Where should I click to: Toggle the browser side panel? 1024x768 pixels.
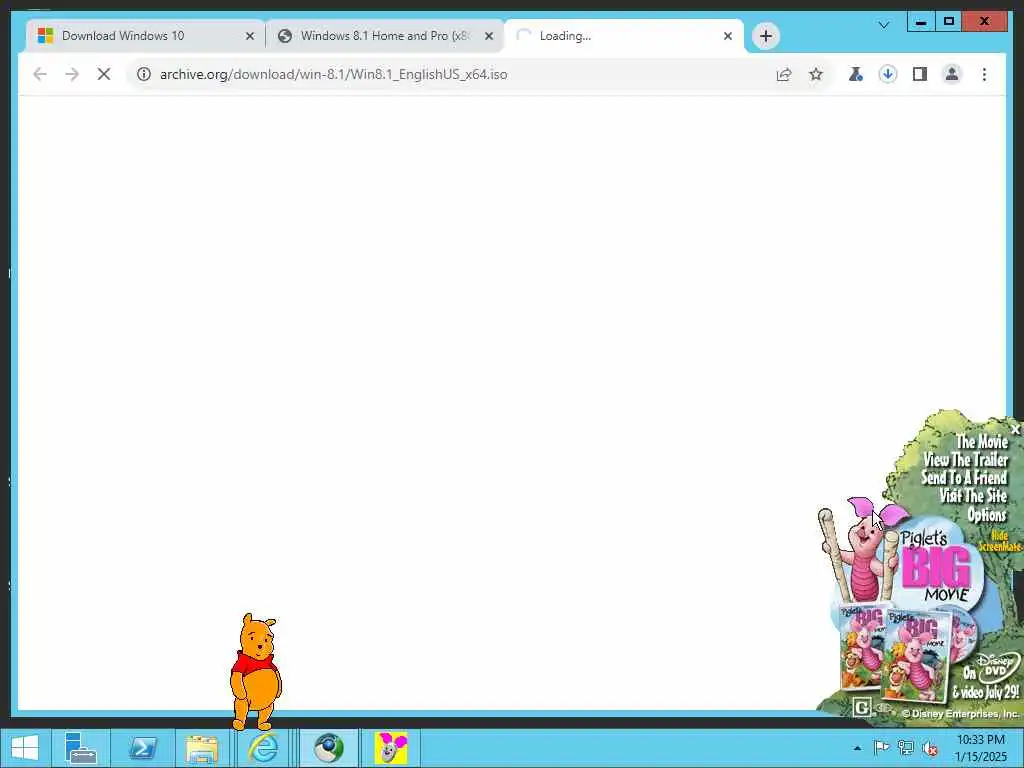click(x=920, y=74)
